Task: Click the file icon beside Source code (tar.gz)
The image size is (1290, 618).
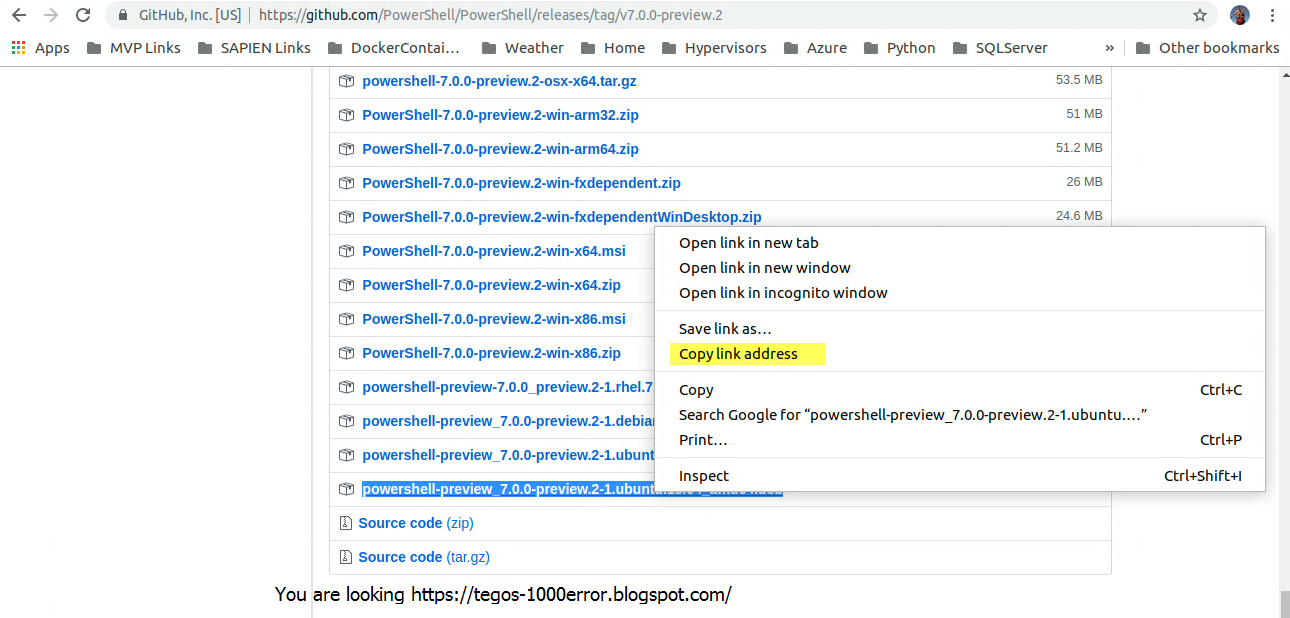Action: pyautogui.click(x=345, y=557)
